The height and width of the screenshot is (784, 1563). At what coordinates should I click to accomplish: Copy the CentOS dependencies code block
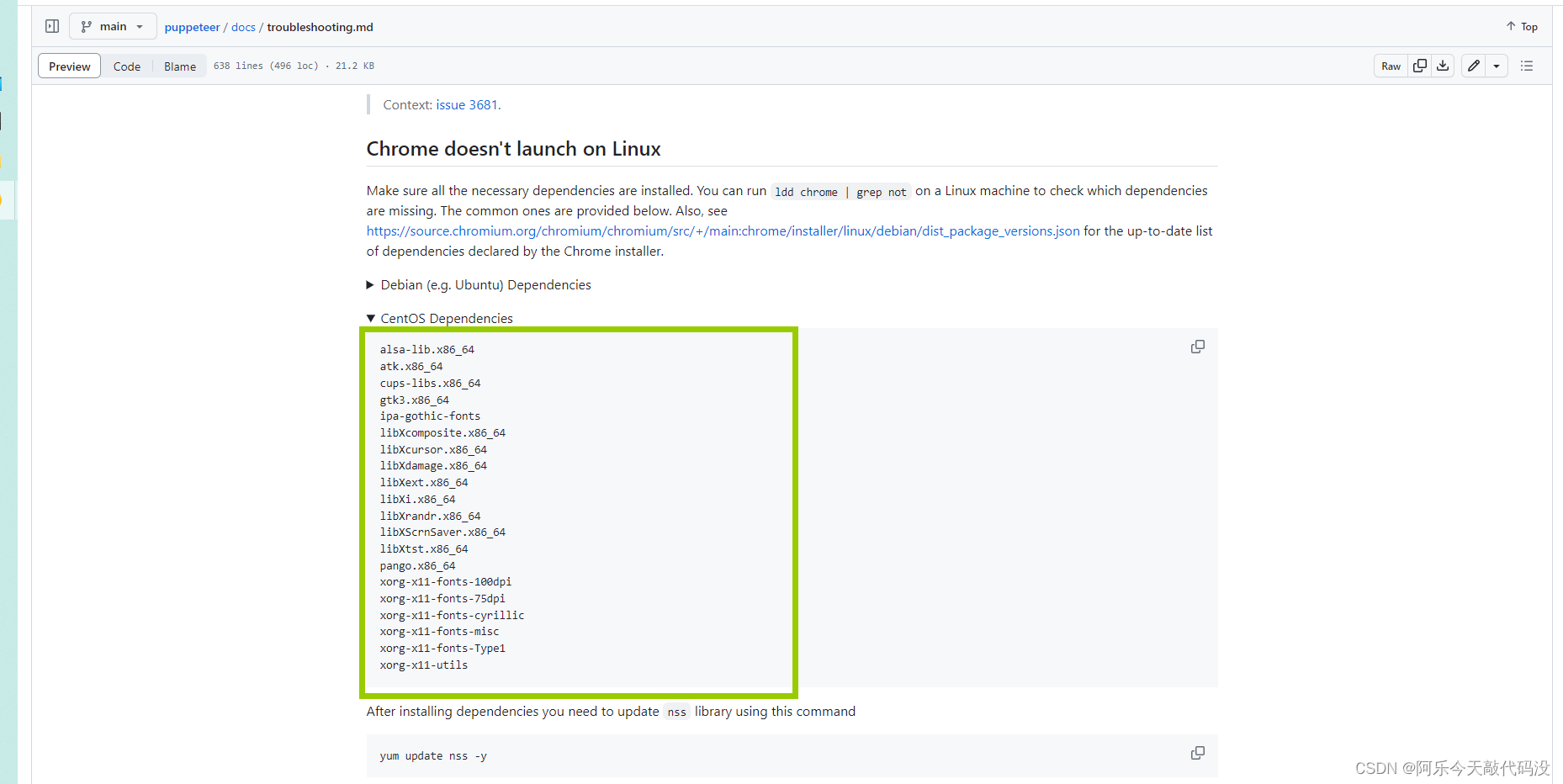click(1197, 347)
